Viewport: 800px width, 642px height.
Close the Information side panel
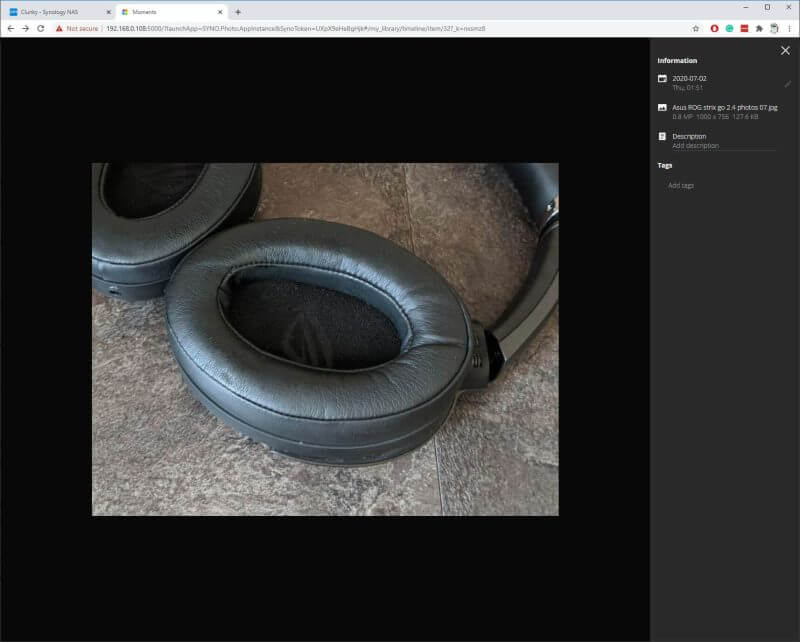785,51
